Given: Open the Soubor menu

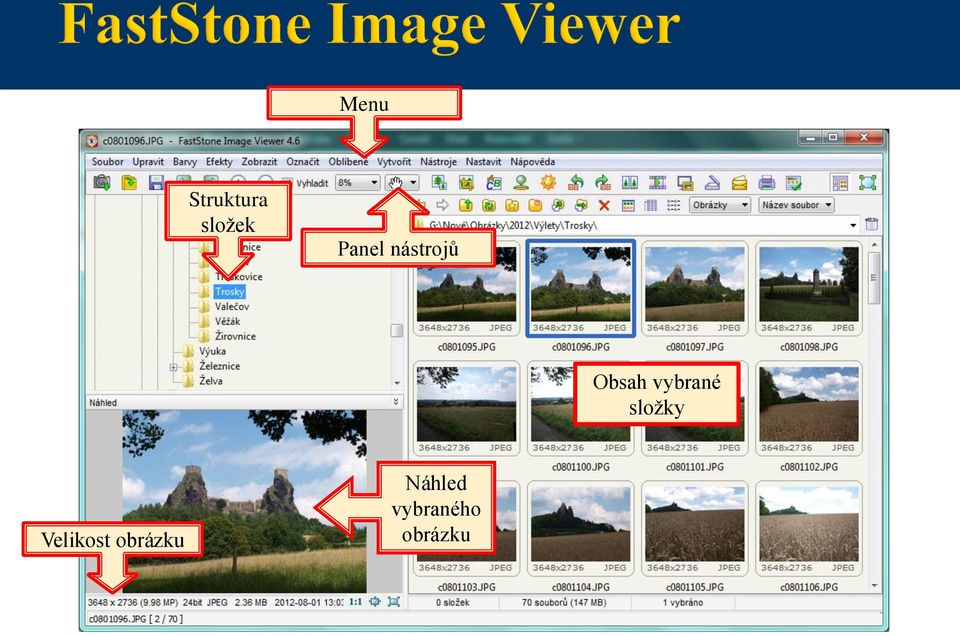Looking at the screenshot, I should tap(107, 162).
